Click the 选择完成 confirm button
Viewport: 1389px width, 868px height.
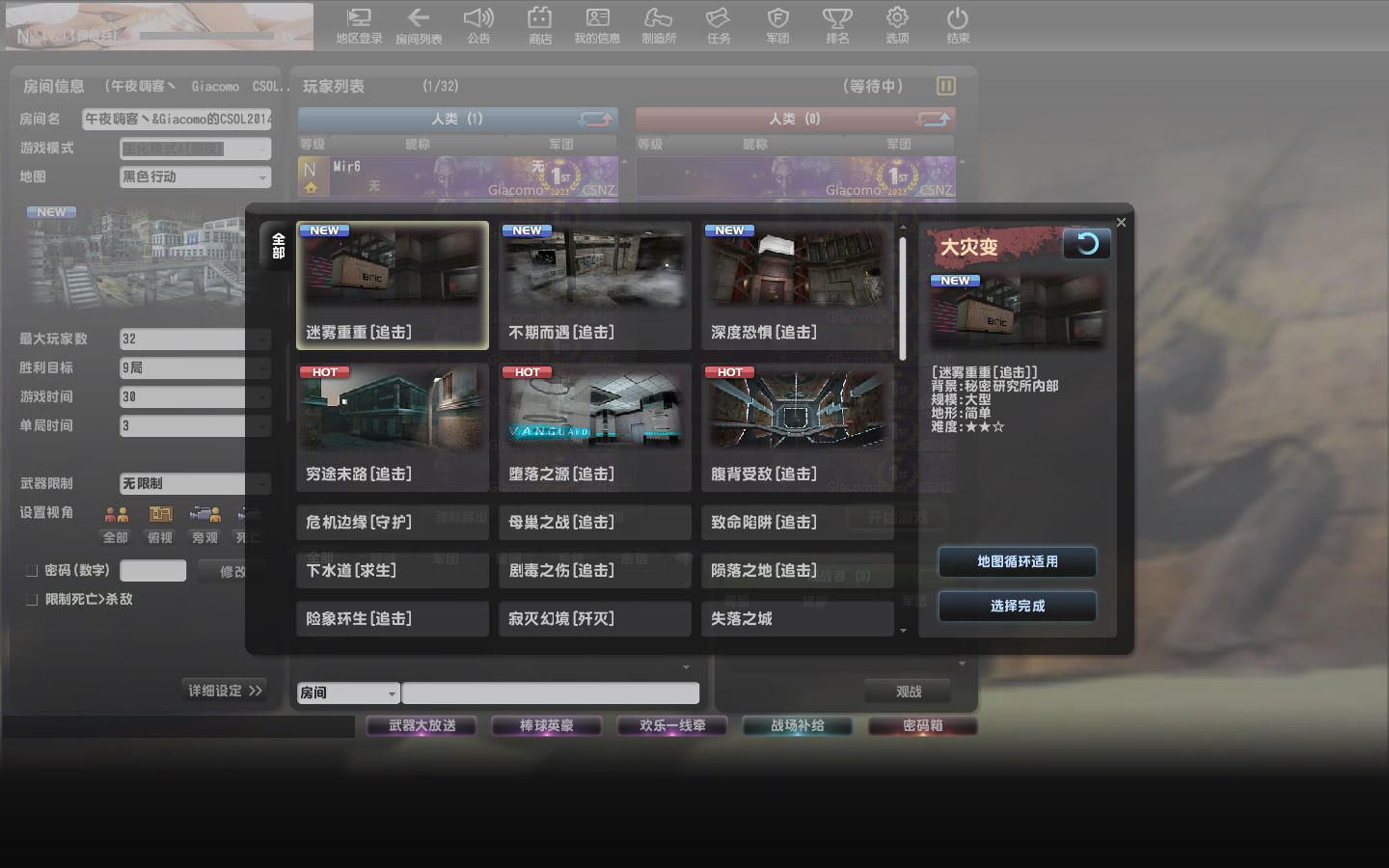[x=1017, y=607]
